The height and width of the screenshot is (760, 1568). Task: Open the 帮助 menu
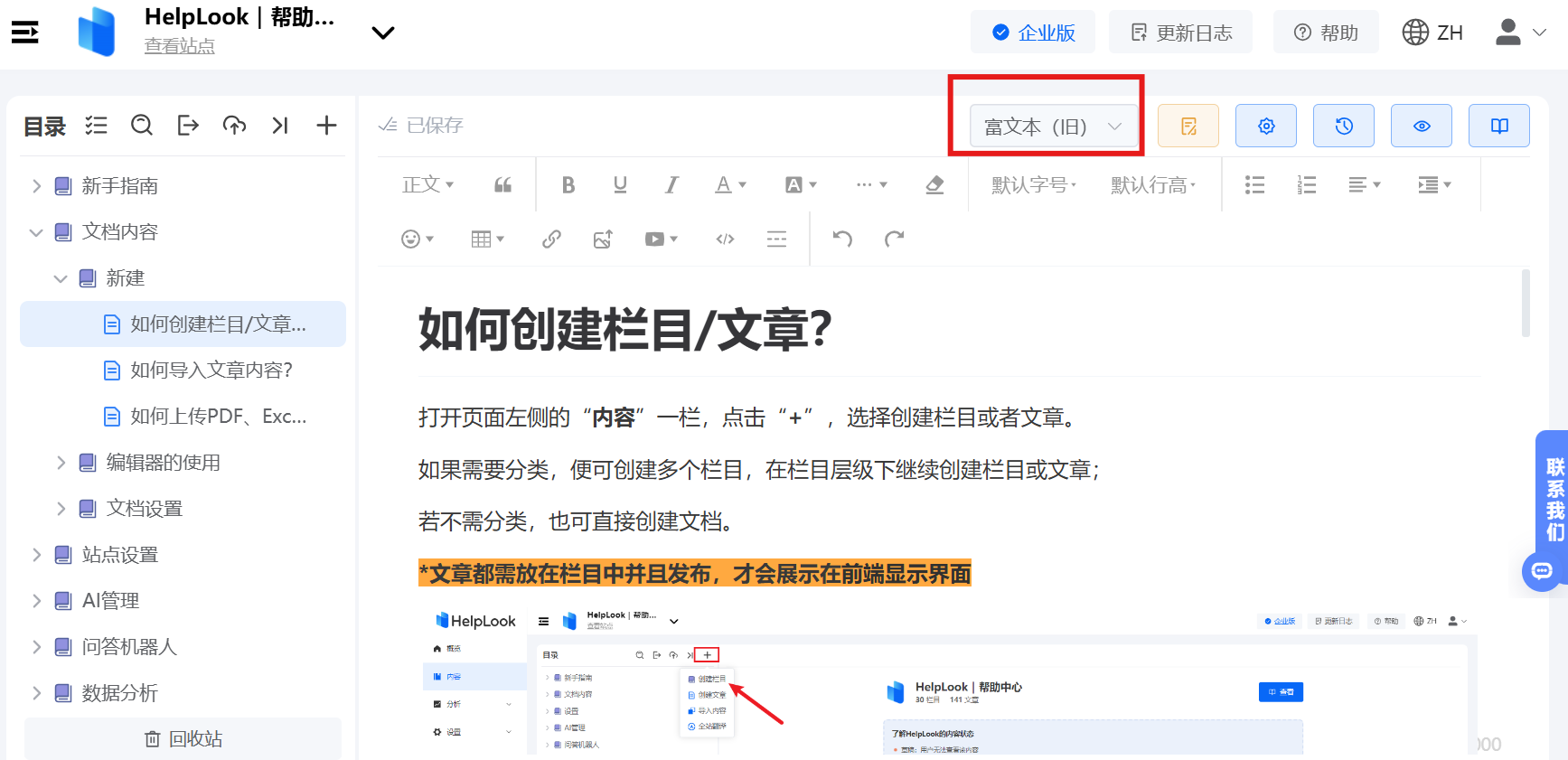1326,33
